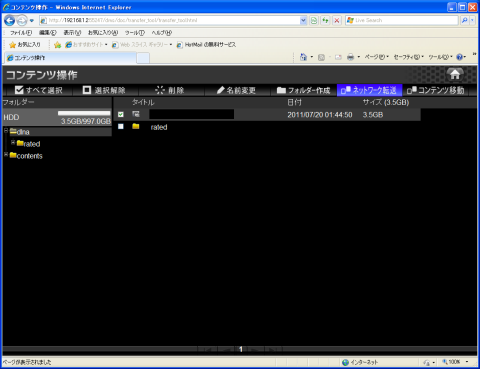Click the add to favorites bar icon
Viewport: 480px width, 369px height.
[57, 45]
